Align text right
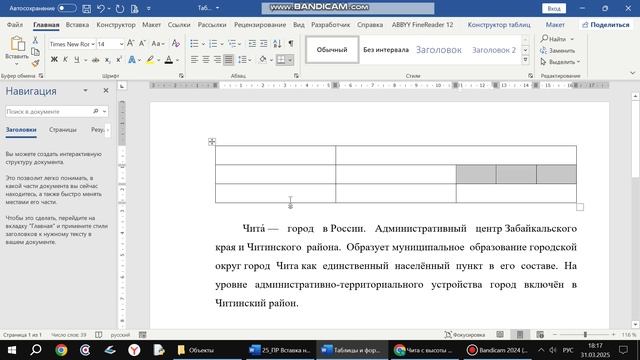 217,60
